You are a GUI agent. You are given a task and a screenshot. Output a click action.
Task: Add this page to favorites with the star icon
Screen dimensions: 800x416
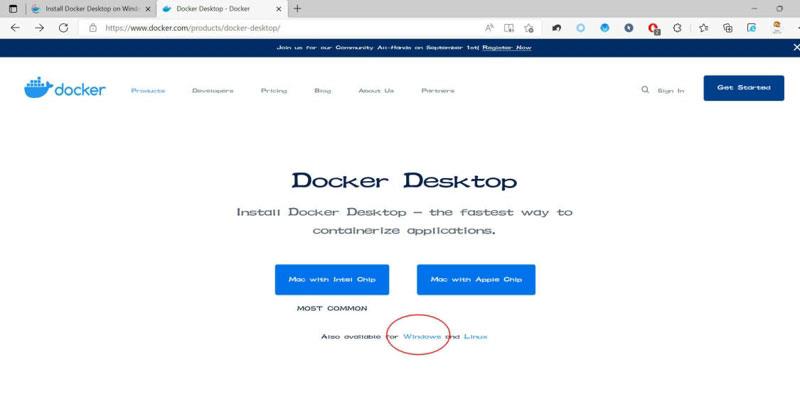529,28
